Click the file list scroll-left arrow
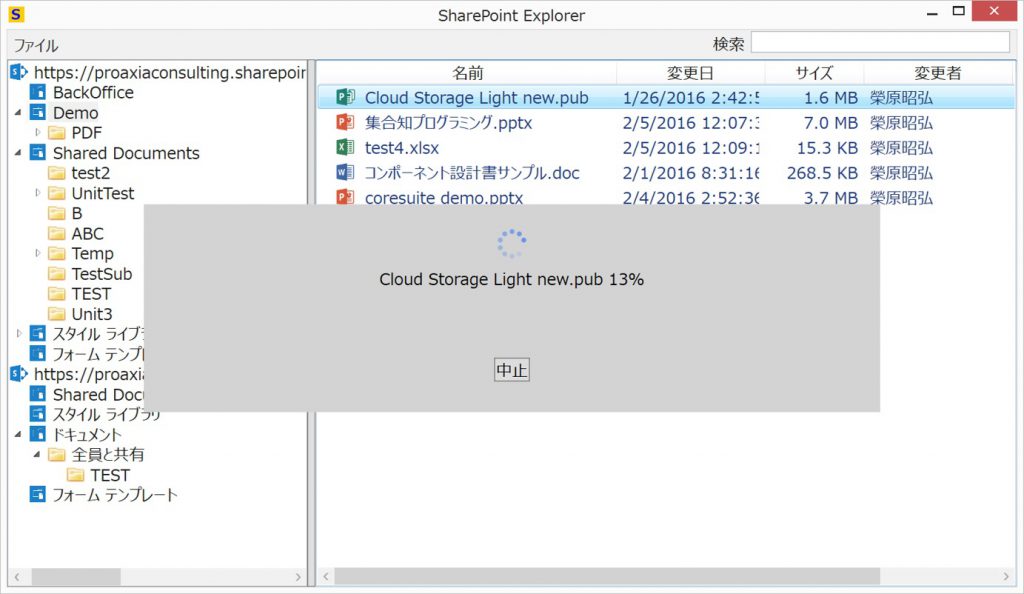 tap(326, 576)
